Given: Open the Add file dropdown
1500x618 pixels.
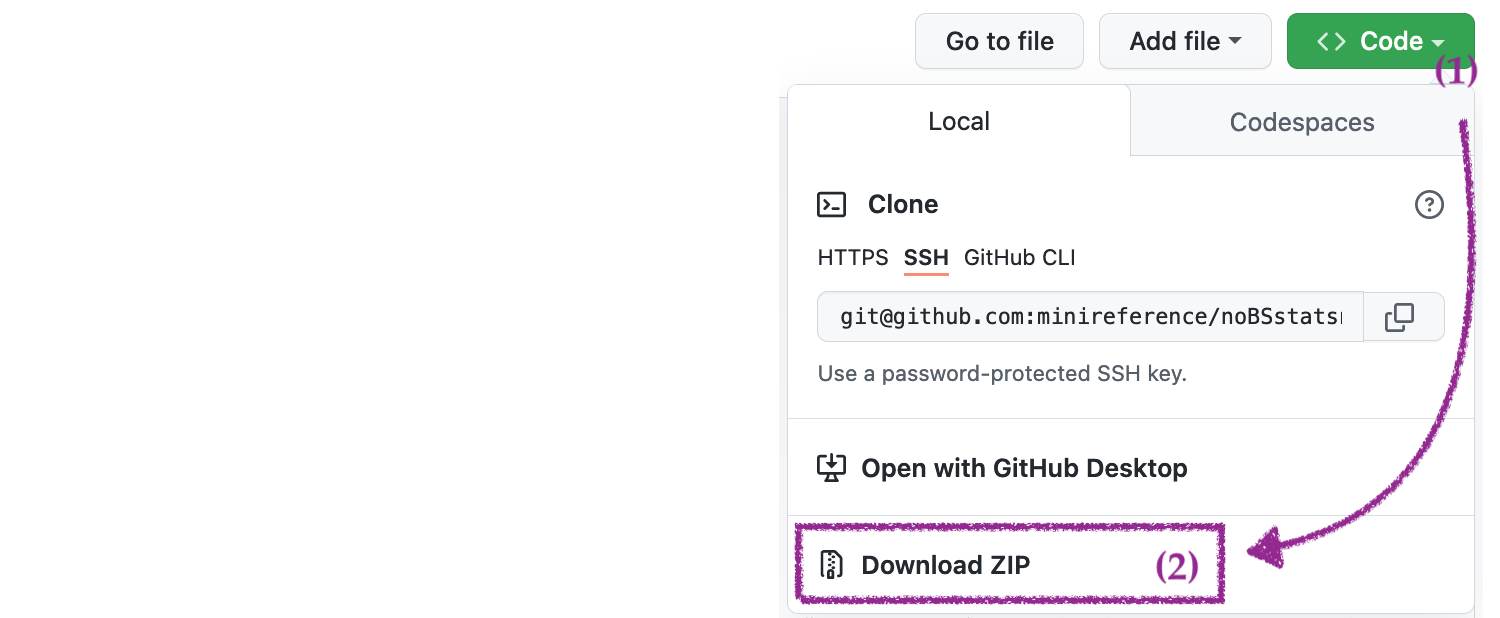Looking at the screenshot, I should pos(1184,41).
